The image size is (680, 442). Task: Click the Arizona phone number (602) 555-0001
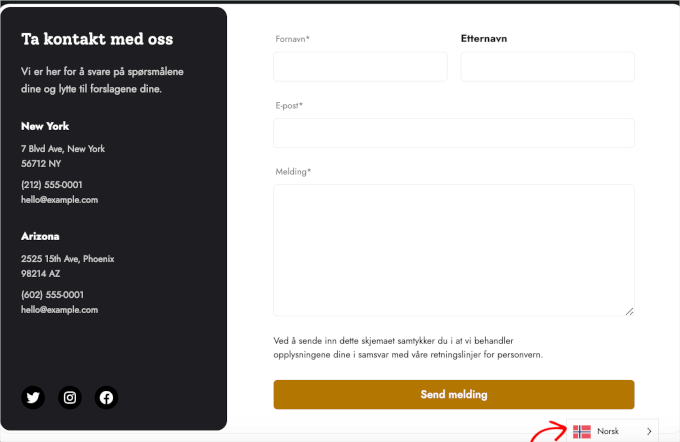click(52, 295)
